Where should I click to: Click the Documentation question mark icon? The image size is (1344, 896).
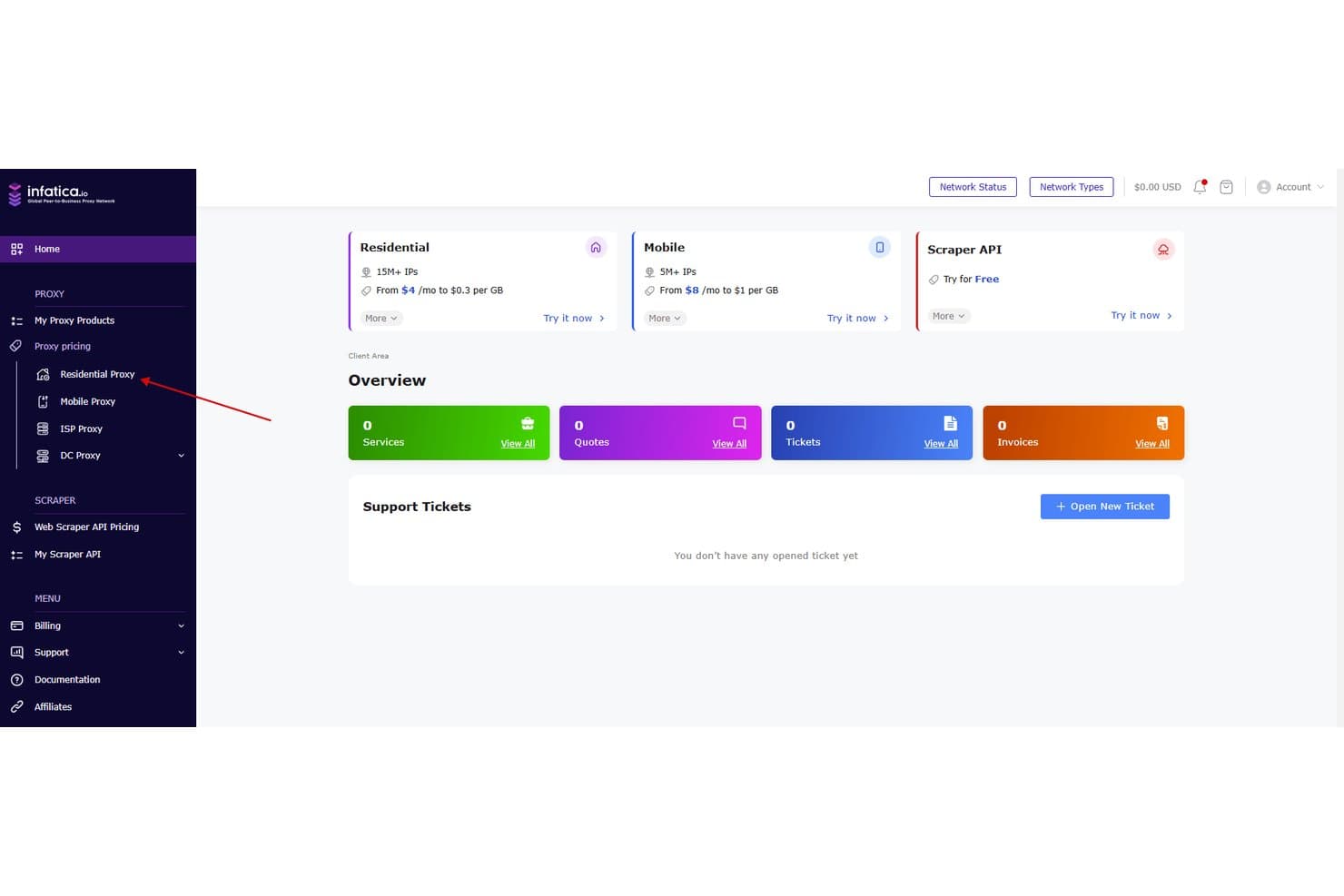pos(16,680)
